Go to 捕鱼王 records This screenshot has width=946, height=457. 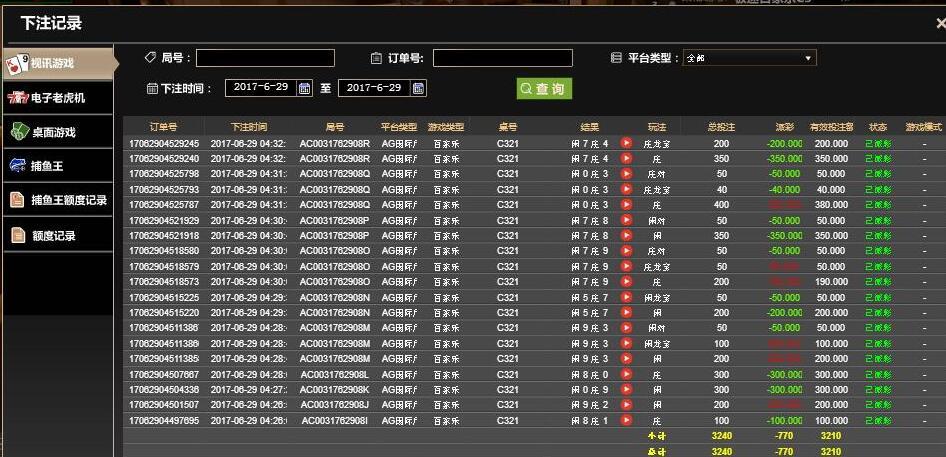pos(57,166)
